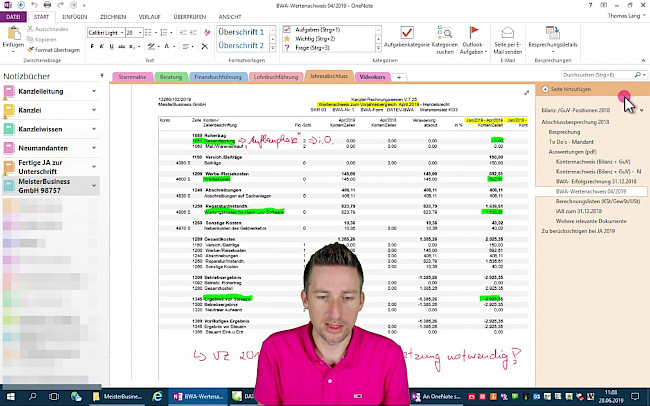Image resolution: width=650 pixels, height=406 pixels.
Task: Click Format übertragen painter icon
Action: (40, 48)
